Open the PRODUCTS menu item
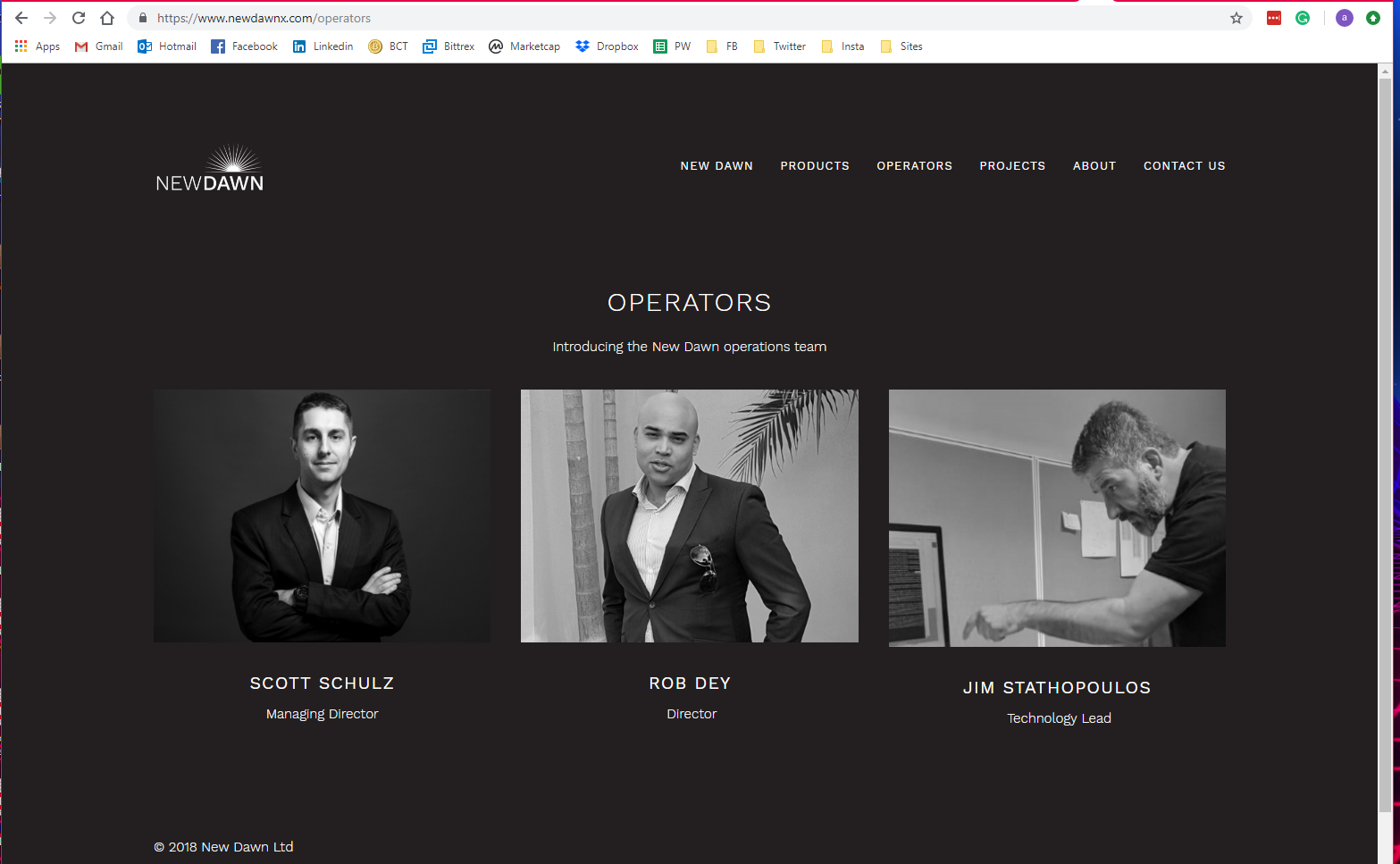The width and height of the screenshot is (1400, 864). pyautogui.click(x=815, y=166)
